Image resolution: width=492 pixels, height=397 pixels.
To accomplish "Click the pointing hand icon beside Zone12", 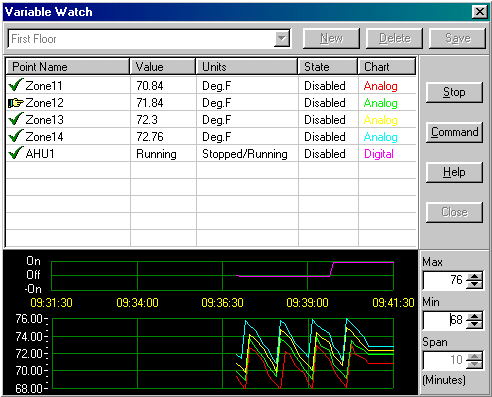I will (x=16, y=103).
